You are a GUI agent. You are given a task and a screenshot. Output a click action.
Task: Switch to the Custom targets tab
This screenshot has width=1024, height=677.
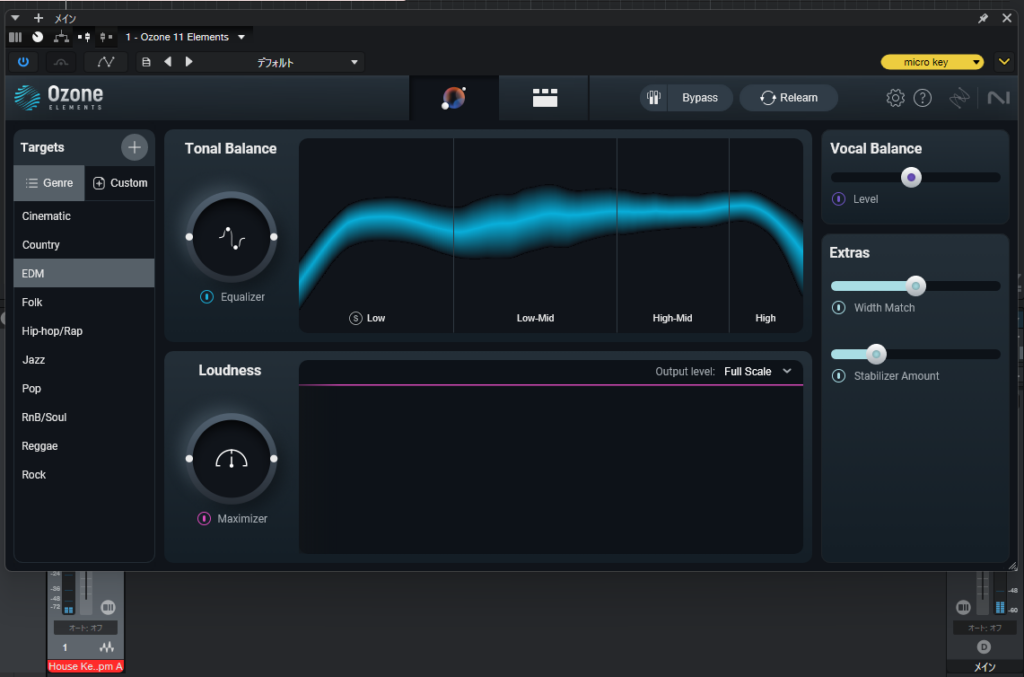point(120,183)
